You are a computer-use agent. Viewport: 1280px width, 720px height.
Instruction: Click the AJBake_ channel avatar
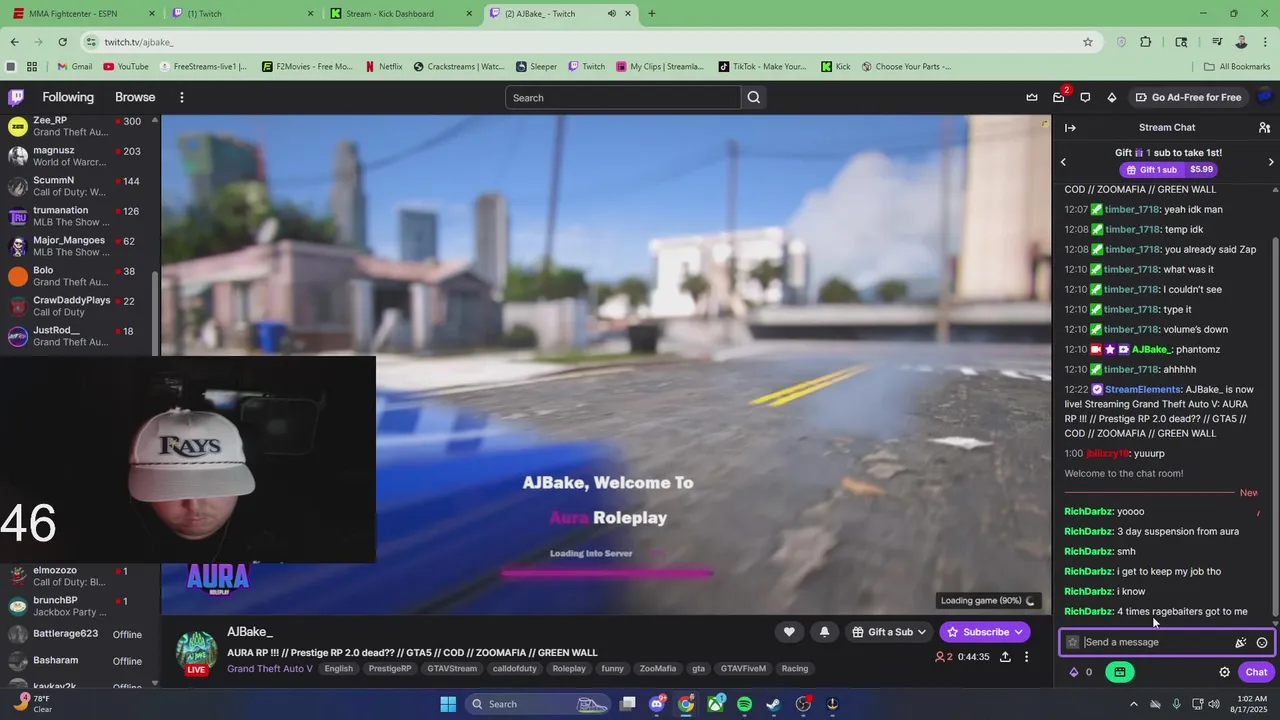pyautogui.click(x=197, y=652)
